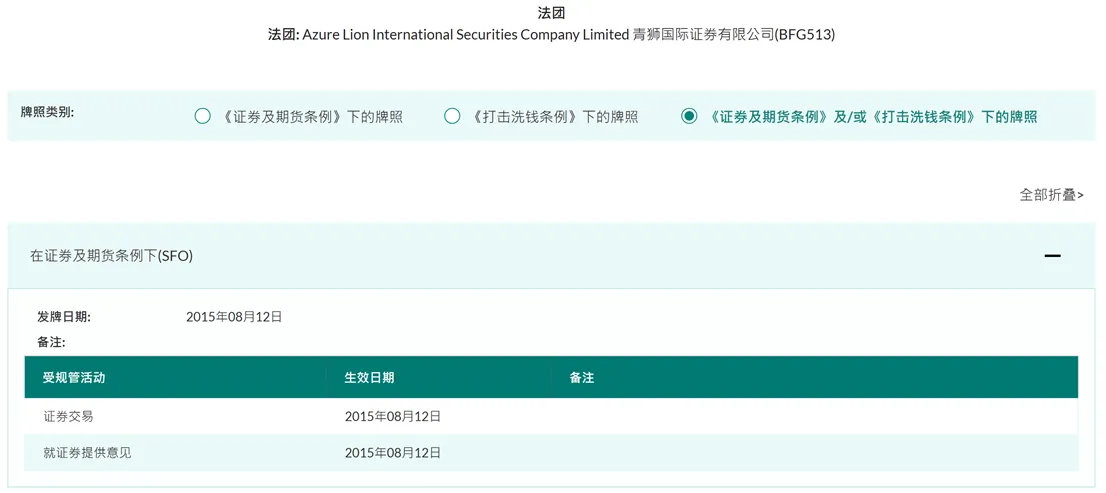Click the effective date of 就证券提供意见
This screenshot has height=493, width=1106.
[393, 453]
